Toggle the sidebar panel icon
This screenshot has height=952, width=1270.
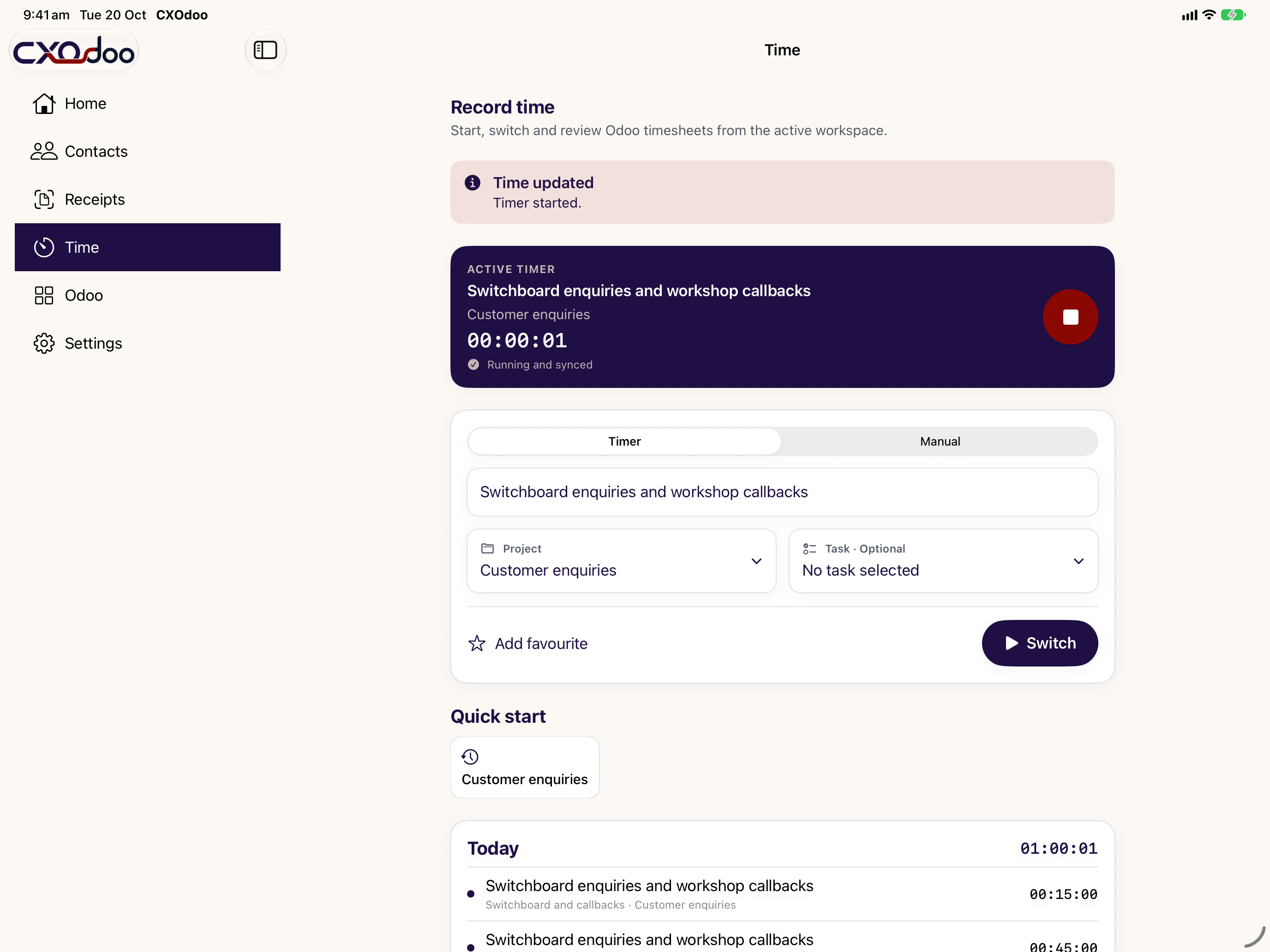pos(265,50)
